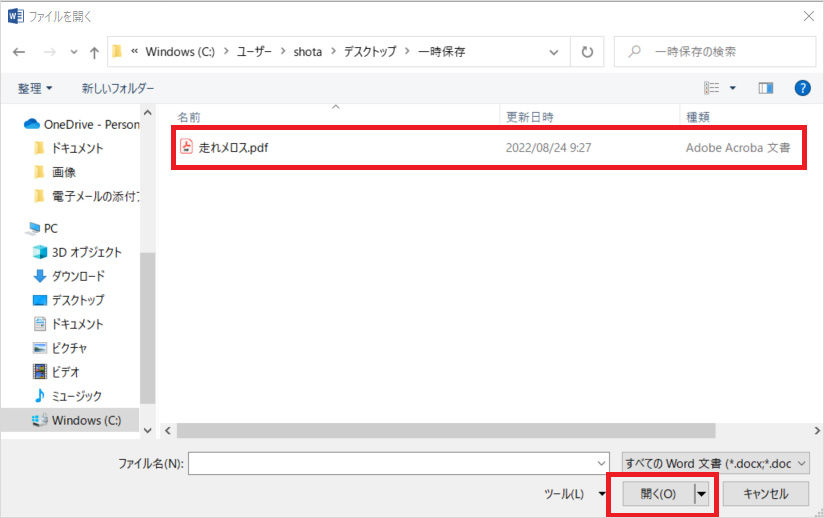Image resolution: width=824 pixels, height=518 pixels.
Task: Click the キャンセル button
Action: pyautogui.click(x=765, y=494)
